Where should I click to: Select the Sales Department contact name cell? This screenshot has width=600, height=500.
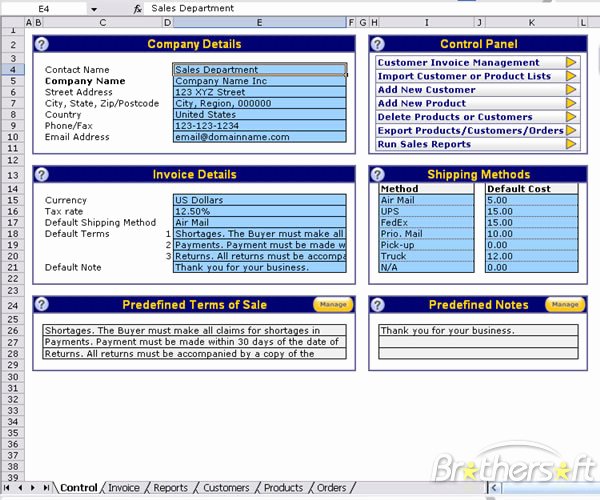[260, 70]
